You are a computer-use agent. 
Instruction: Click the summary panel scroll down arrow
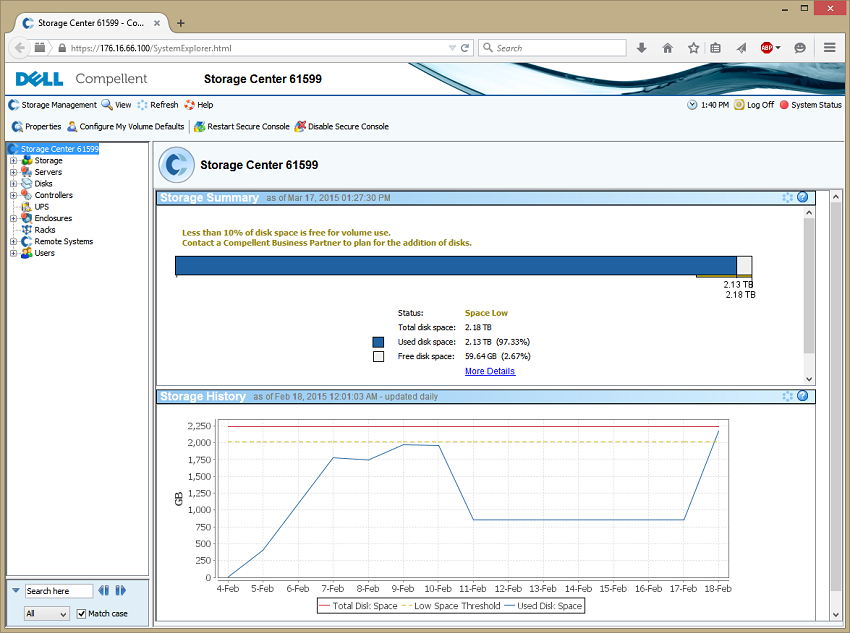[x=809, y=379]
